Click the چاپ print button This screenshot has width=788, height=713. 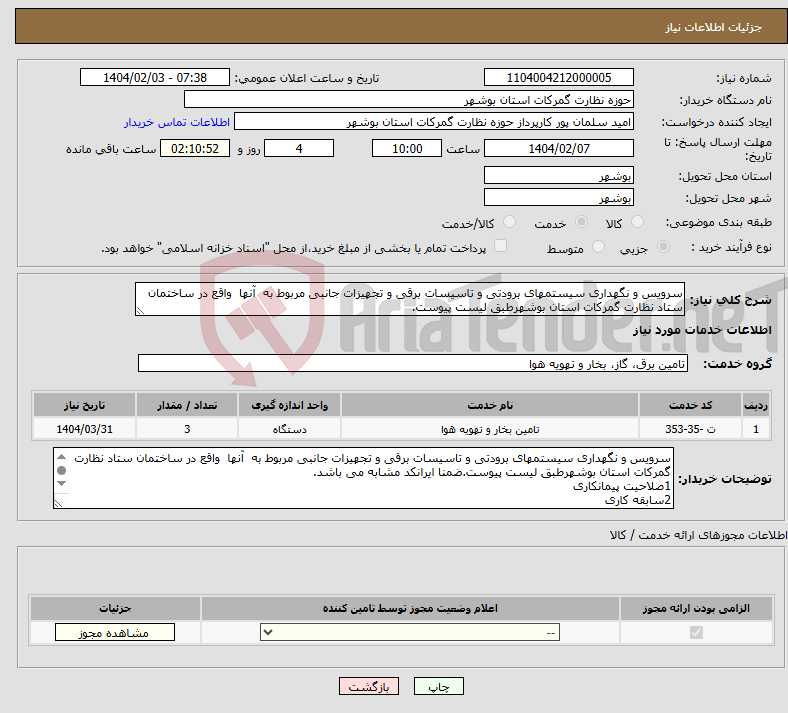(x=439, y=686)
